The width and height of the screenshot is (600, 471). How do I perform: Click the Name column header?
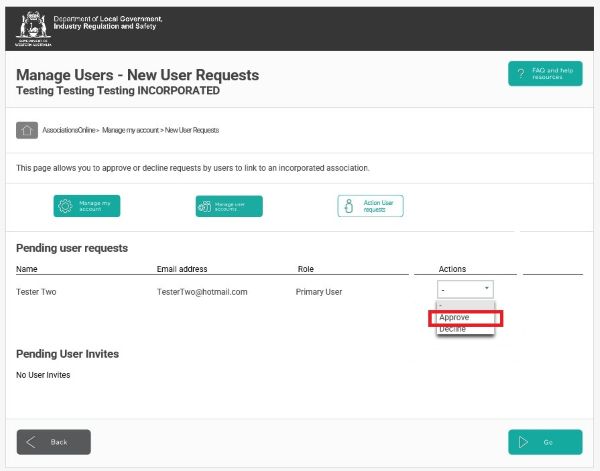pos(27,269)
